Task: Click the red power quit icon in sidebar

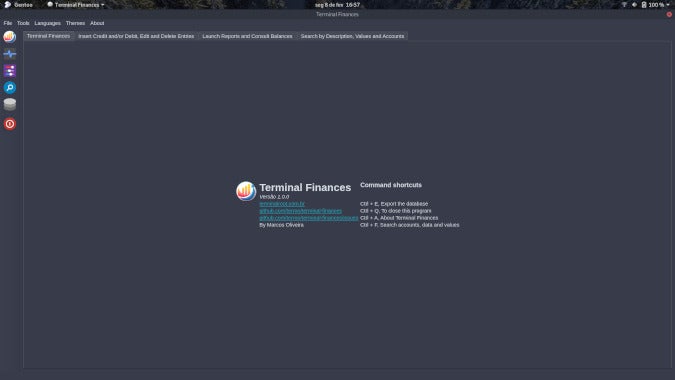Action: 9,124
